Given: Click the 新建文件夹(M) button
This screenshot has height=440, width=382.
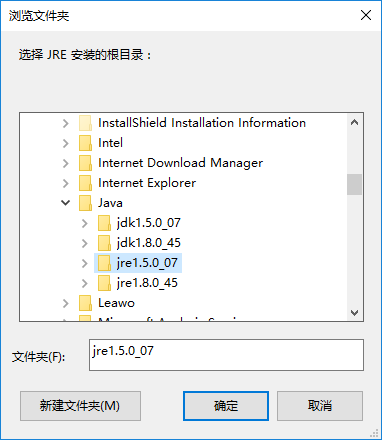Looking at the screenshot, I should click(x=80, y=406).
